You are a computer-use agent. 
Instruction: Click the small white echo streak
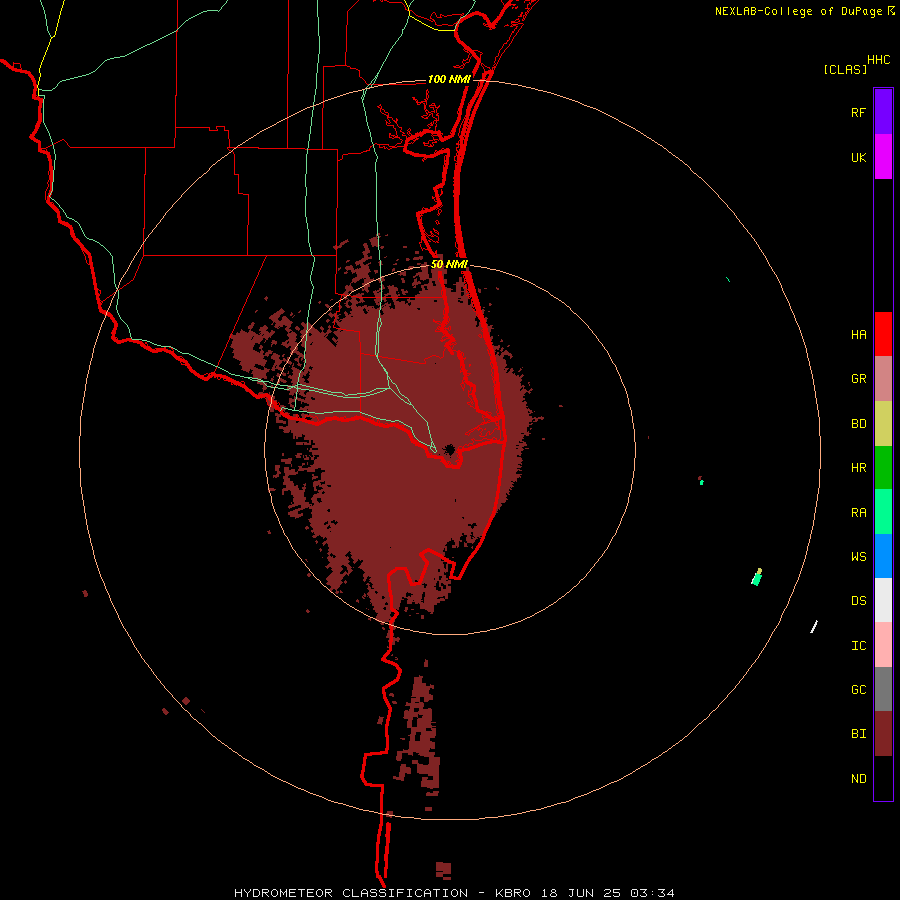[x=814, y=627]
